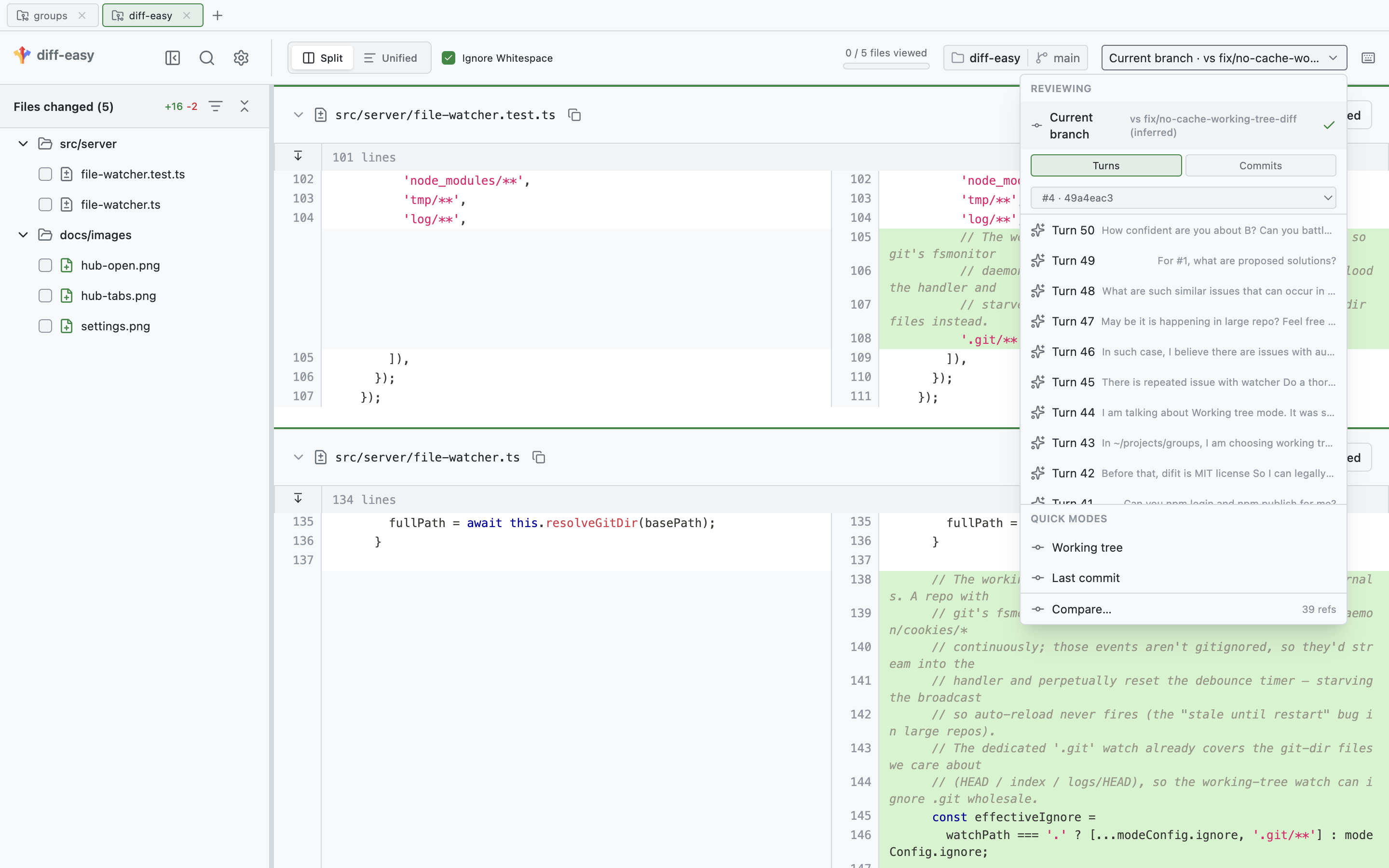This screenshot has height=868, width=1389.
Task: Open keyboard shortcuts icon in header
Action: point(1368,58)
